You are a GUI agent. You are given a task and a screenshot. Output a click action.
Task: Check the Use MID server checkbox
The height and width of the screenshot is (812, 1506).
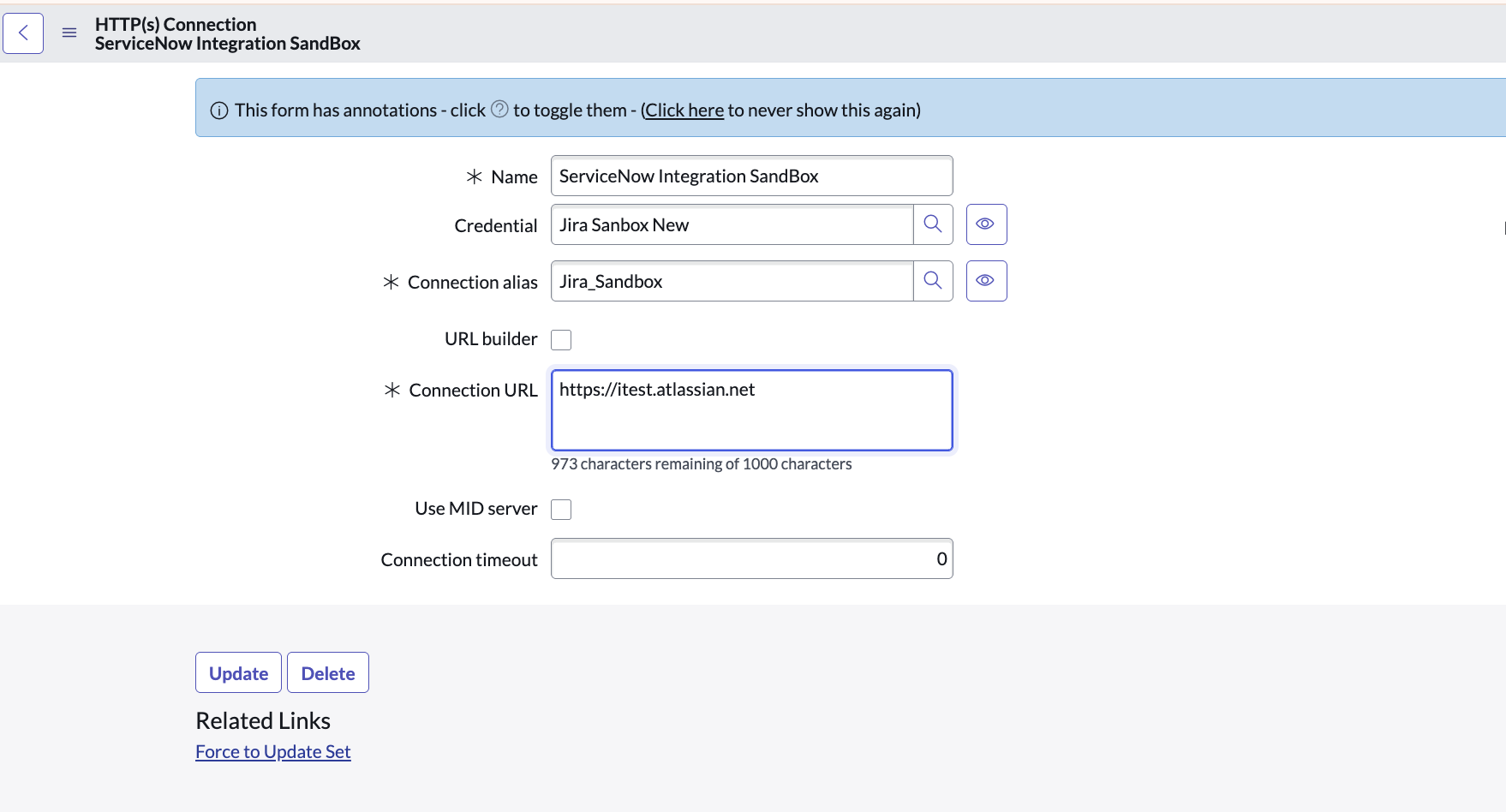(x=561, y=510)
